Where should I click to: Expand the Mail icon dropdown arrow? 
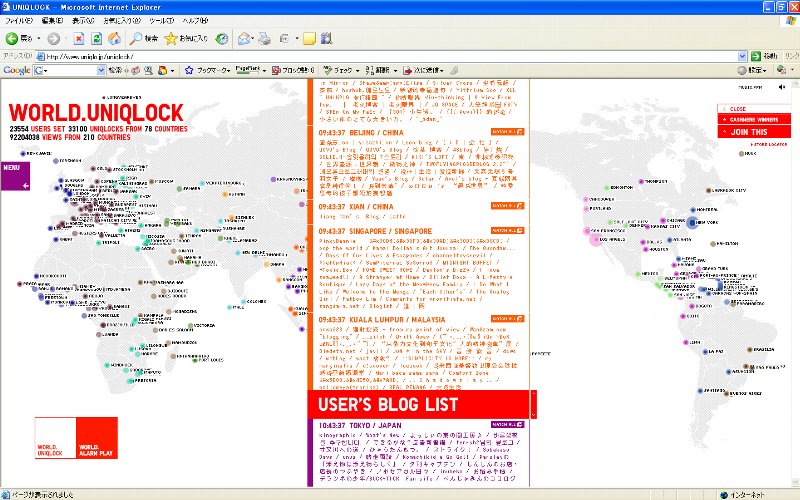[x=253, y=38]
